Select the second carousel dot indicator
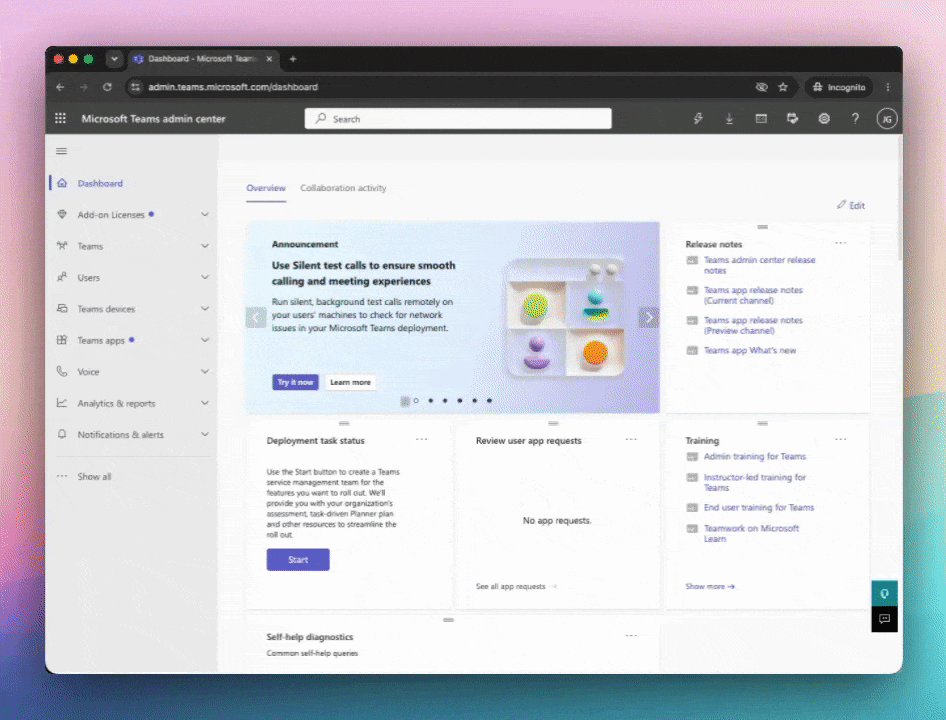Image resolution: width=946 pixels, height=720 pixels. click(x=431, y=401)
